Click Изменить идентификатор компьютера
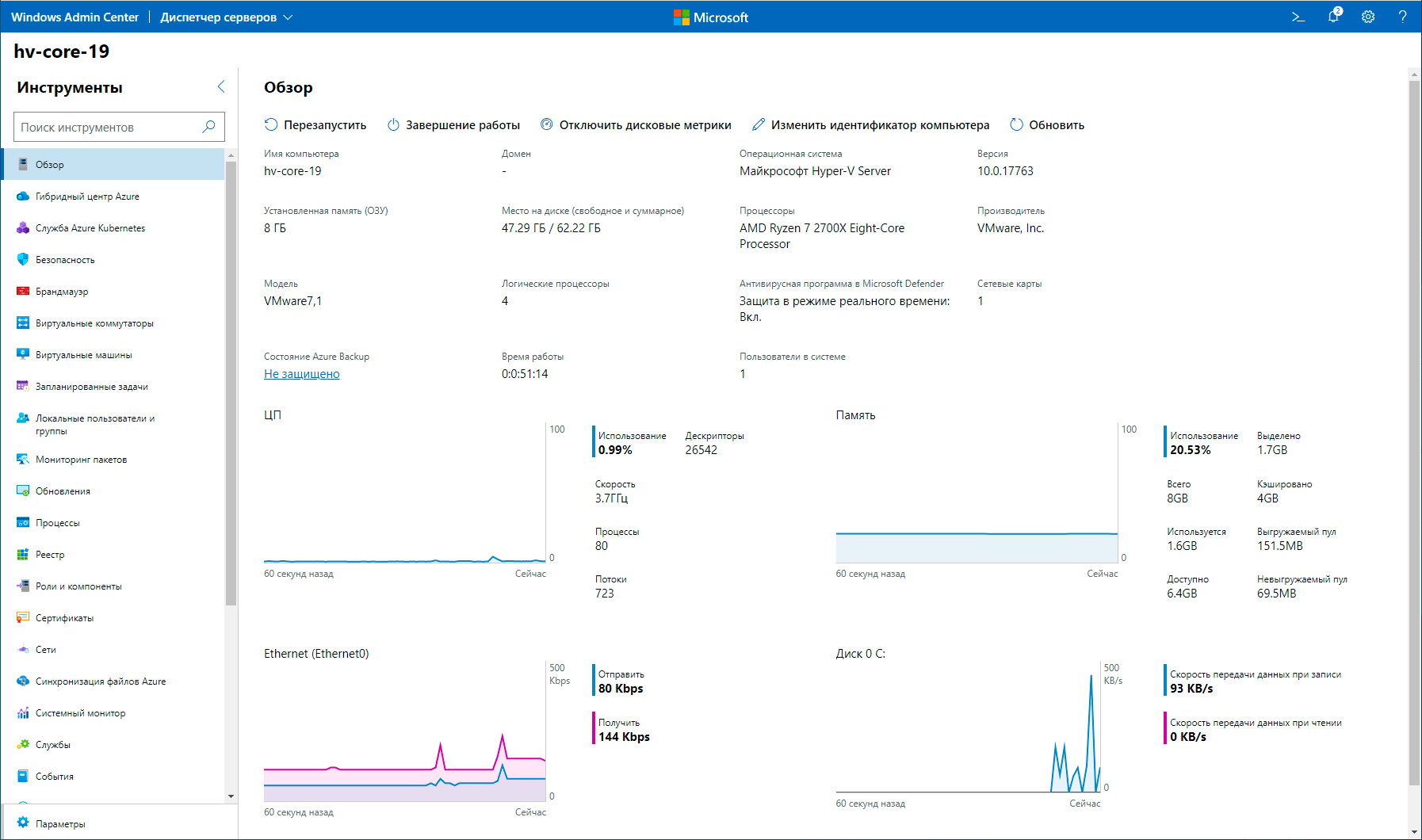Image resolution: width=1422 pixels, height=840 pixels. click(x=870, y=125)
